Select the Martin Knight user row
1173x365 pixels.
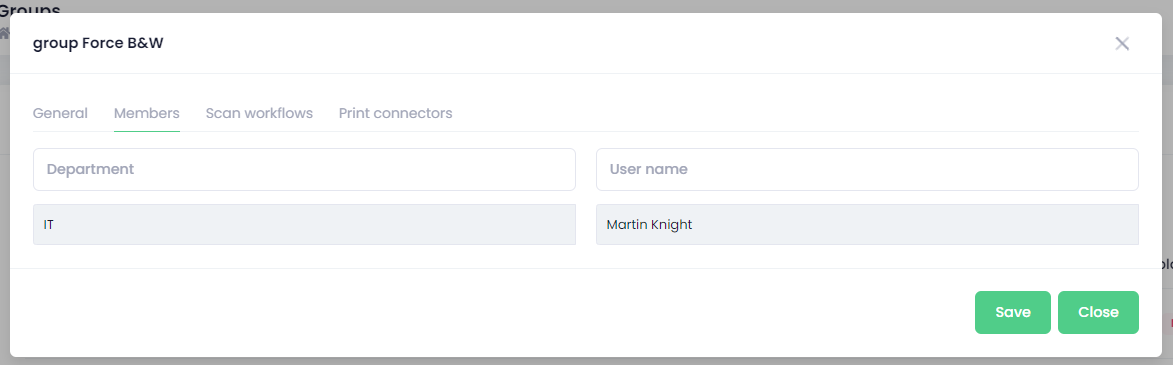867,224
